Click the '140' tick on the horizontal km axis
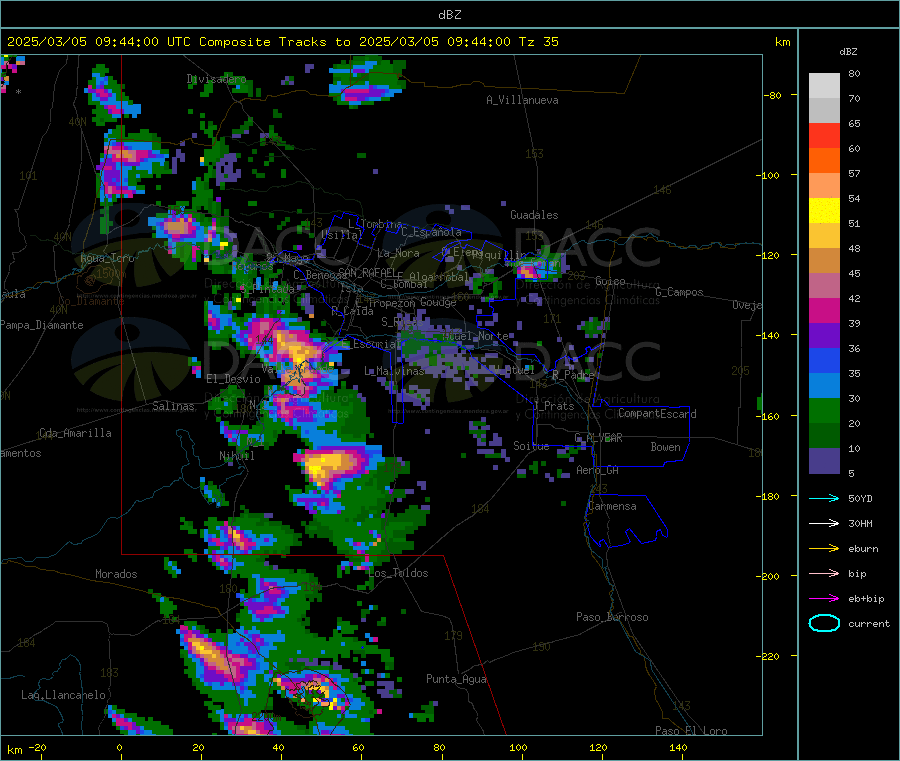Screen dimensions: 900x761 [678, 747]
